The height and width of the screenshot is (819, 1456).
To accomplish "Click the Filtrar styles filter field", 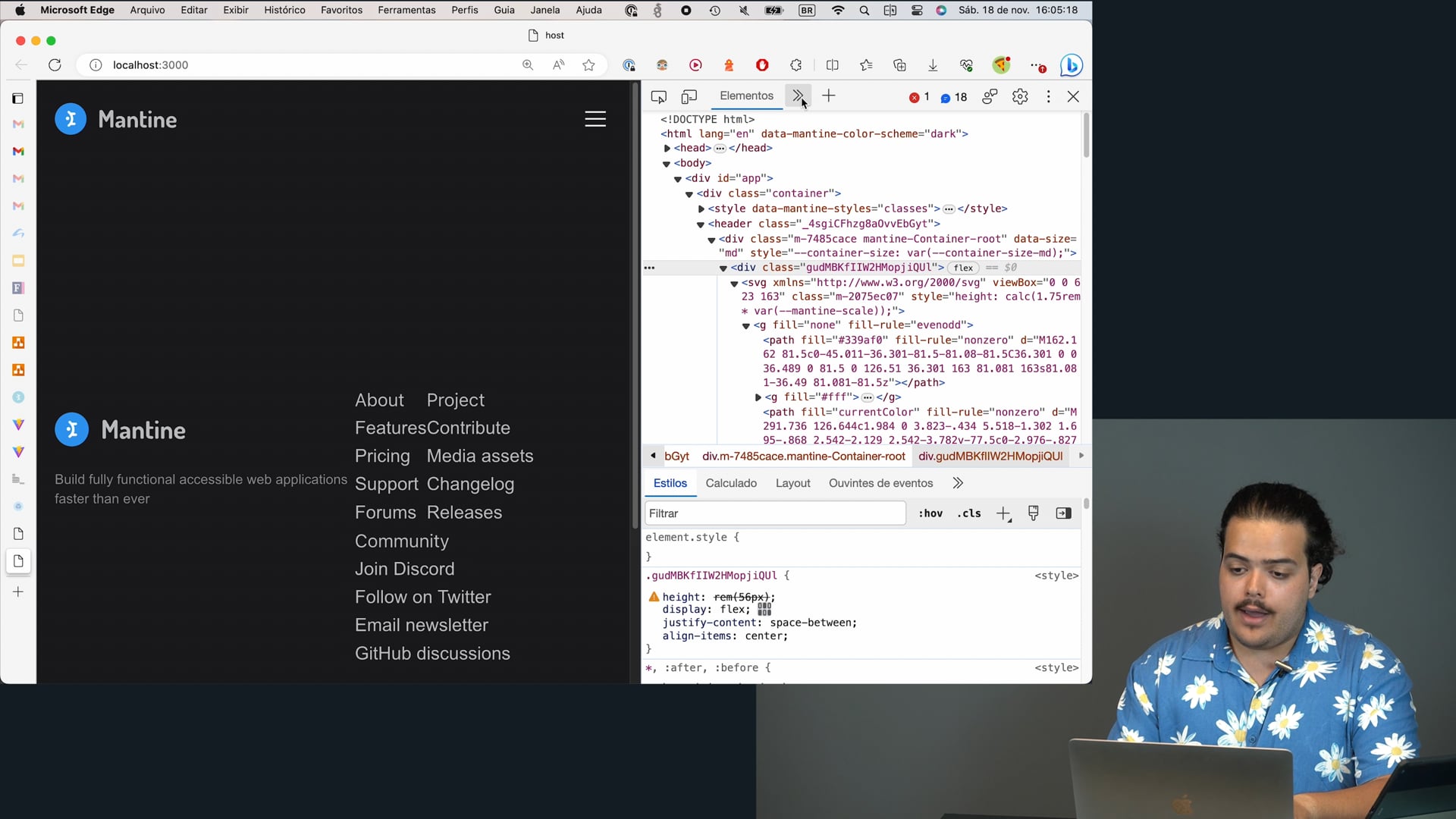I will 775,513.
